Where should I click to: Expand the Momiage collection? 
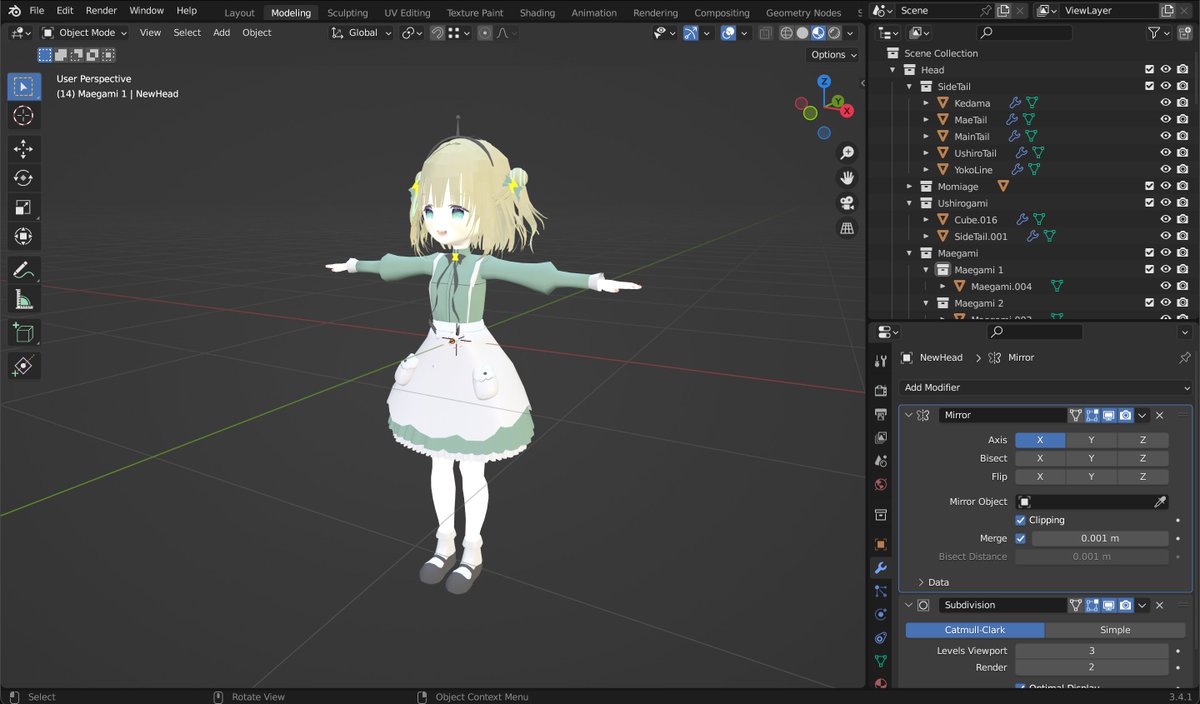click(909, 186)
